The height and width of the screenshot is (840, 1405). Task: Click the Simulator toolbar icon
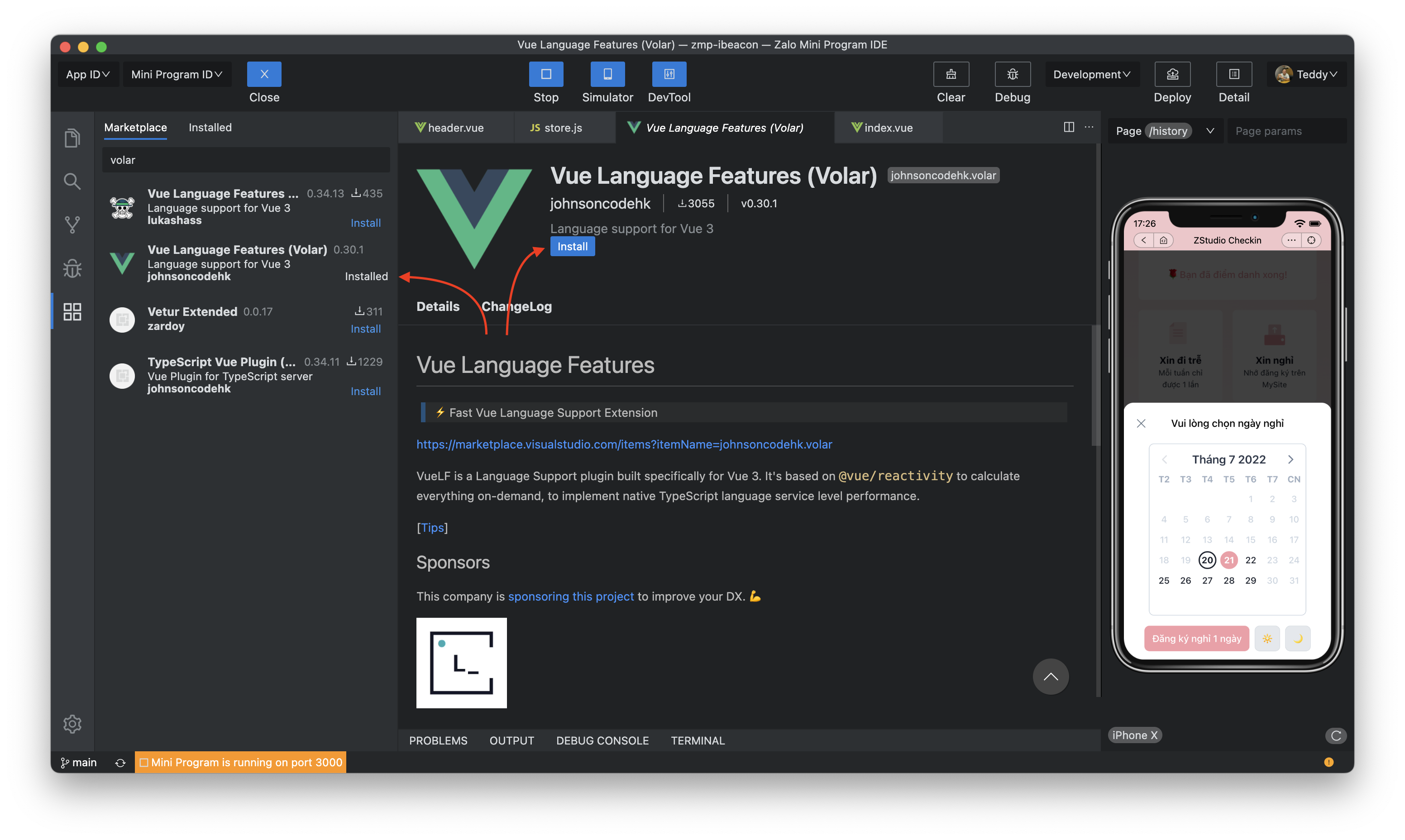[607, 74]
